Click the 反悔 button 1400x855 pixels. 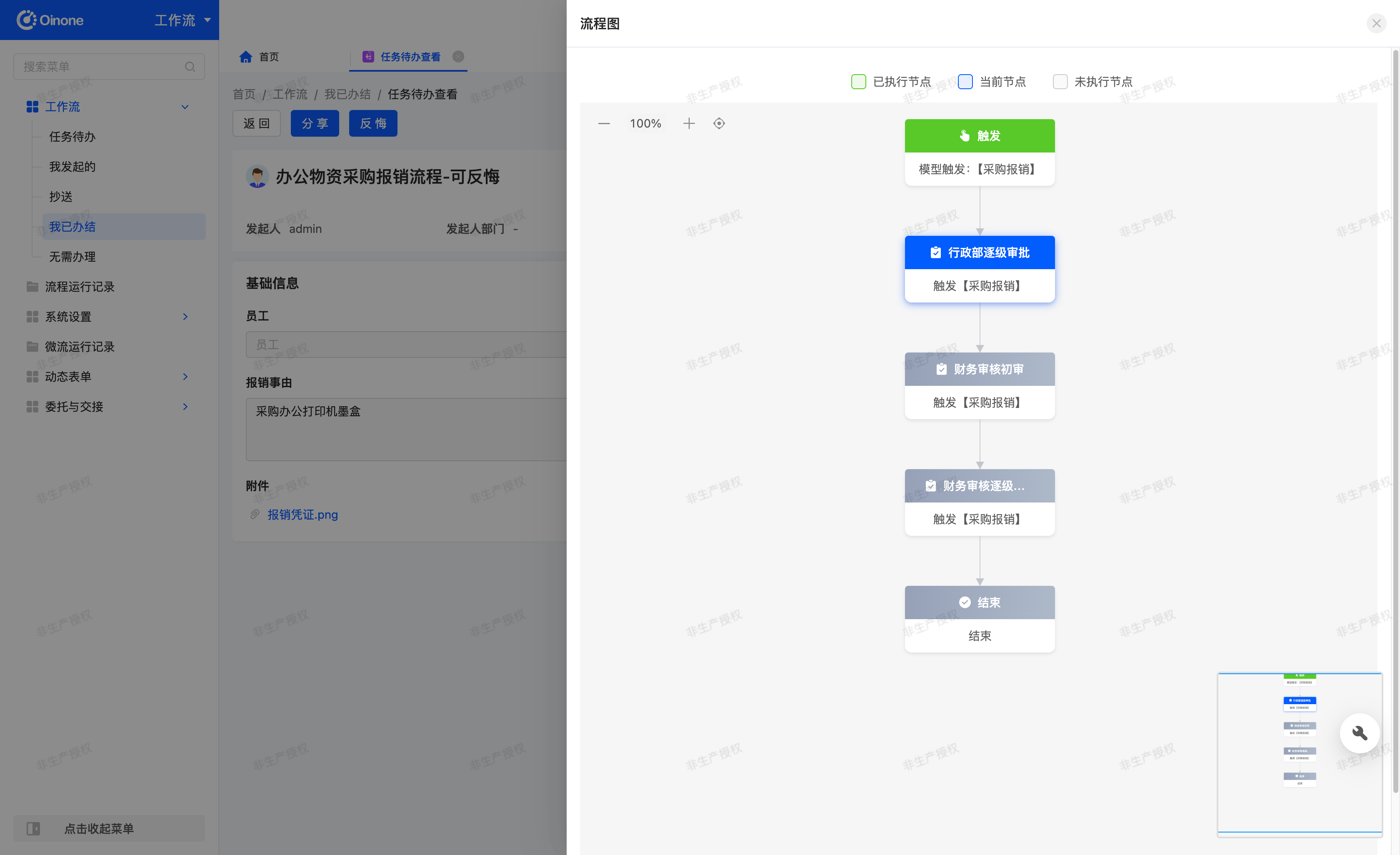click(x=373, y=123)
